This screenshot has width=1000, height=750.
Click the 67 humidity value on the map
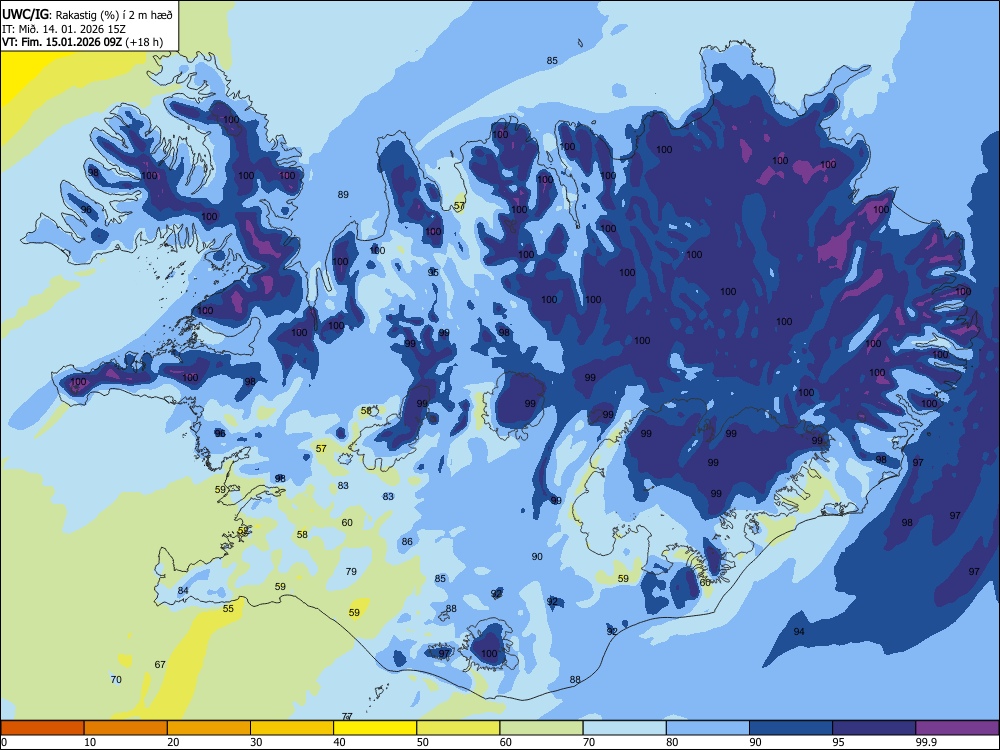[160, 664]
